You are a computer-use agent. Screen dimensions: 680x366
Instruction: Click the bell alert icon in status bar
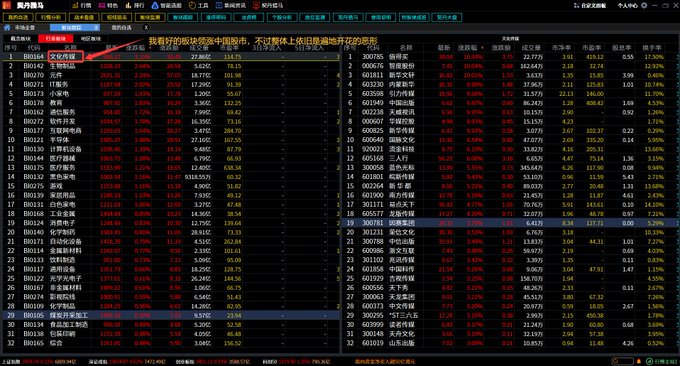click(x=639, y=361)
